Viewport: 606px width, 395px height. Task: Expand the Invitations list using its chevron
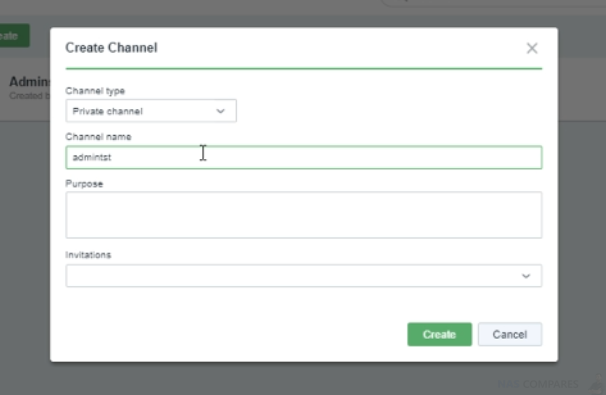[526, 276]
